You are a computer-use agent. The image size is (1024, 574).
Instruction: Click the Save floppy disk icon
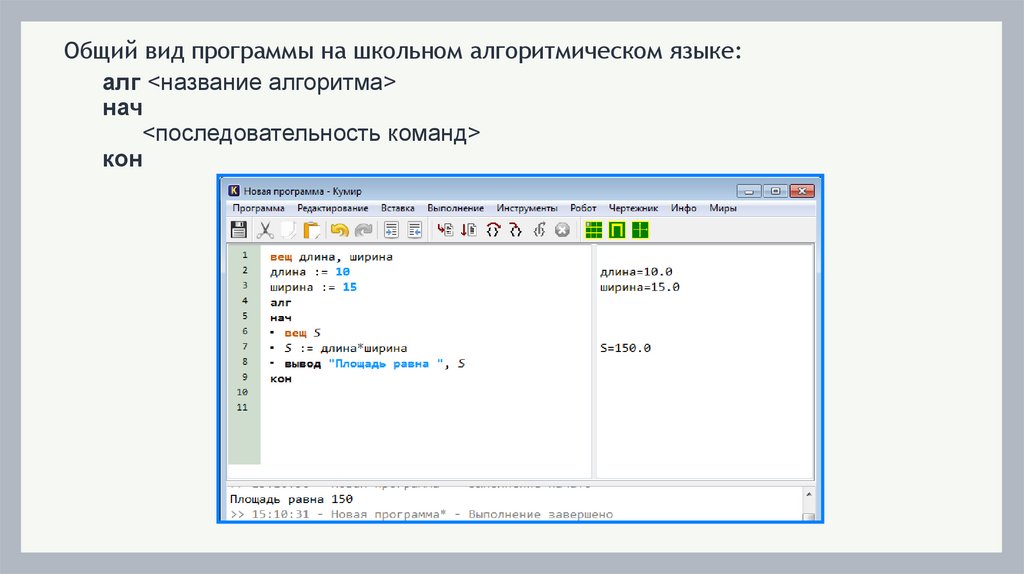[x=238, y=230]
